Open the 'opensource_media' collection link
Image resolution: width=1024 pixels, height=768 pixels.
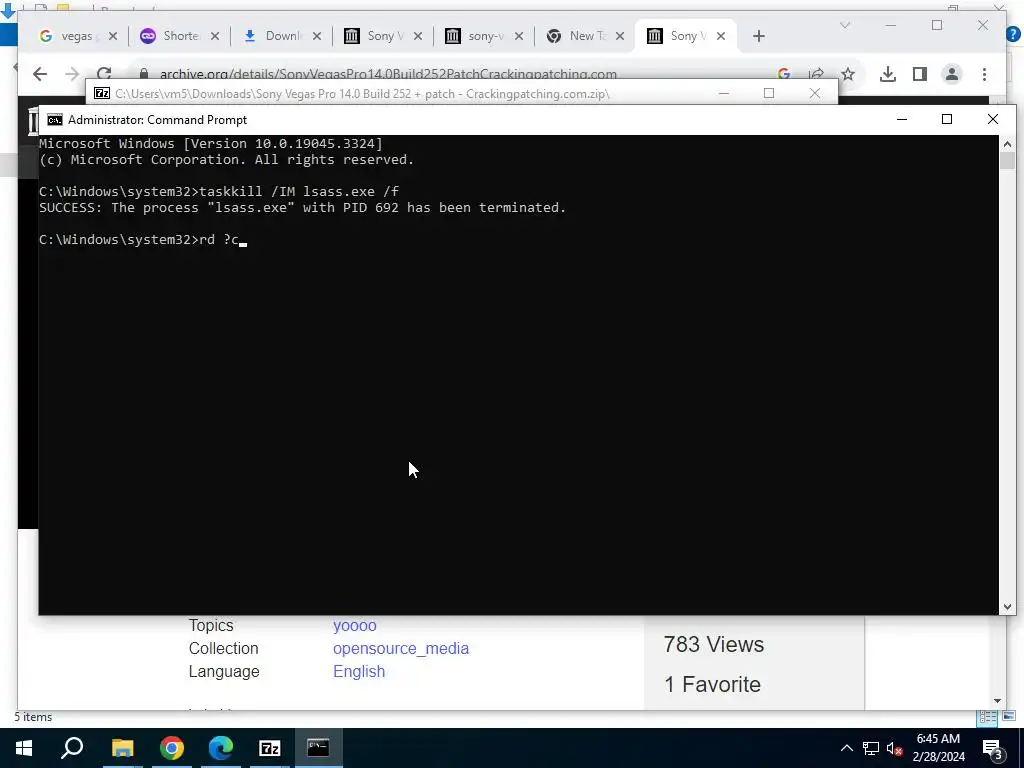[401, 648]
